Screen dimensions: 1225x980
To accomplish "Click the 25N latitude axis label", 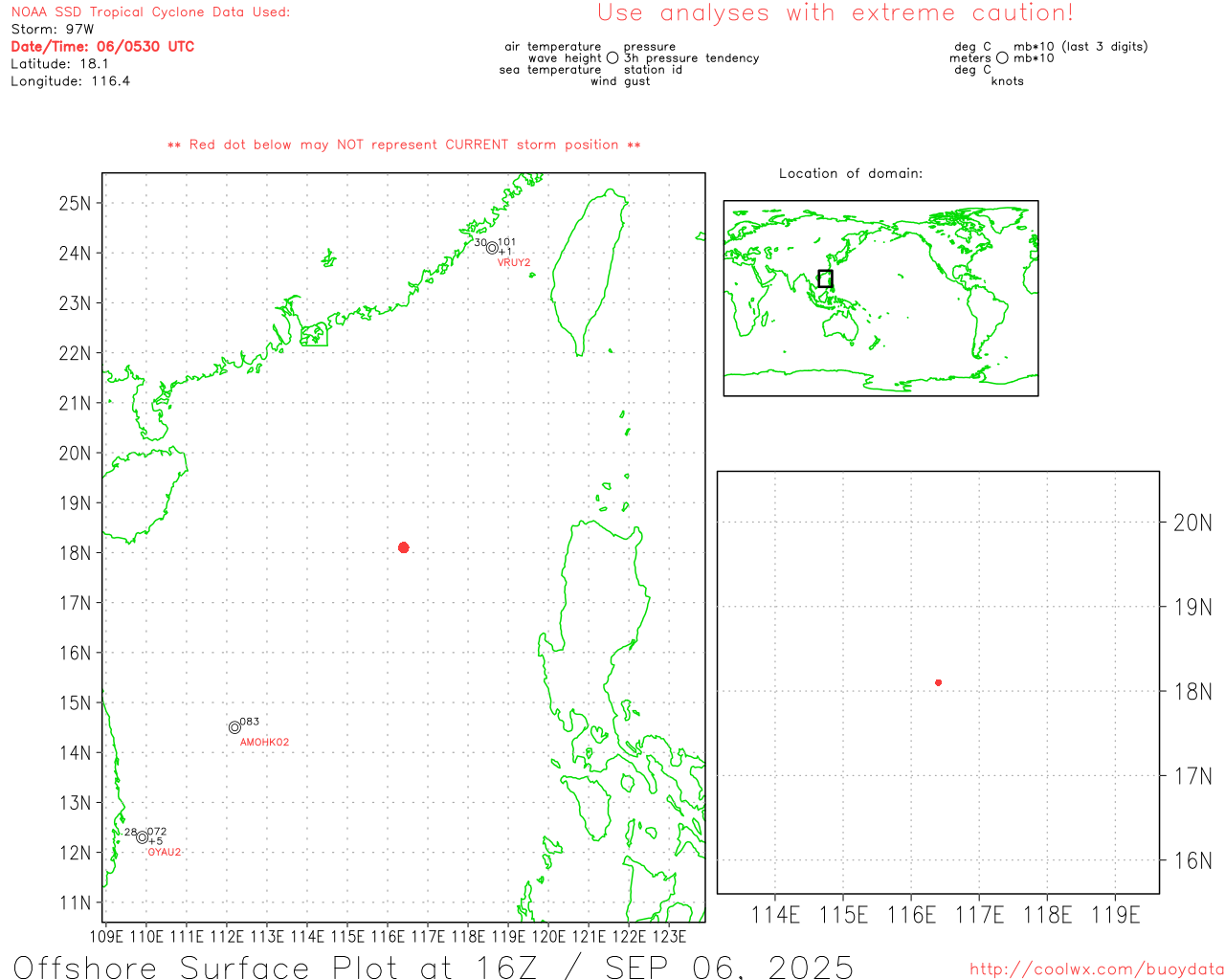I will point(76,203).
